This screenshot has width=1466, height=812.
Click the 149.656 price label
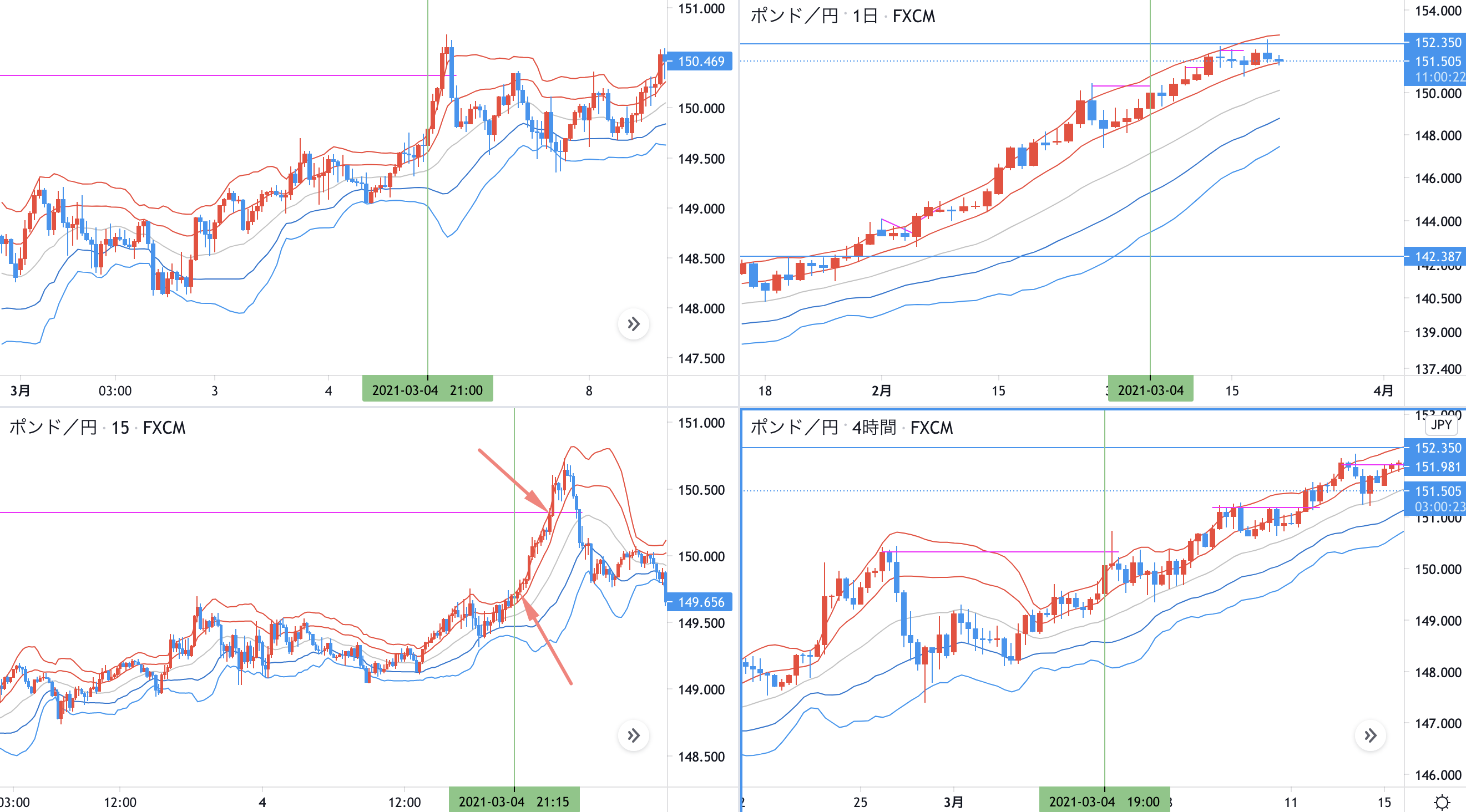point(700,602)
